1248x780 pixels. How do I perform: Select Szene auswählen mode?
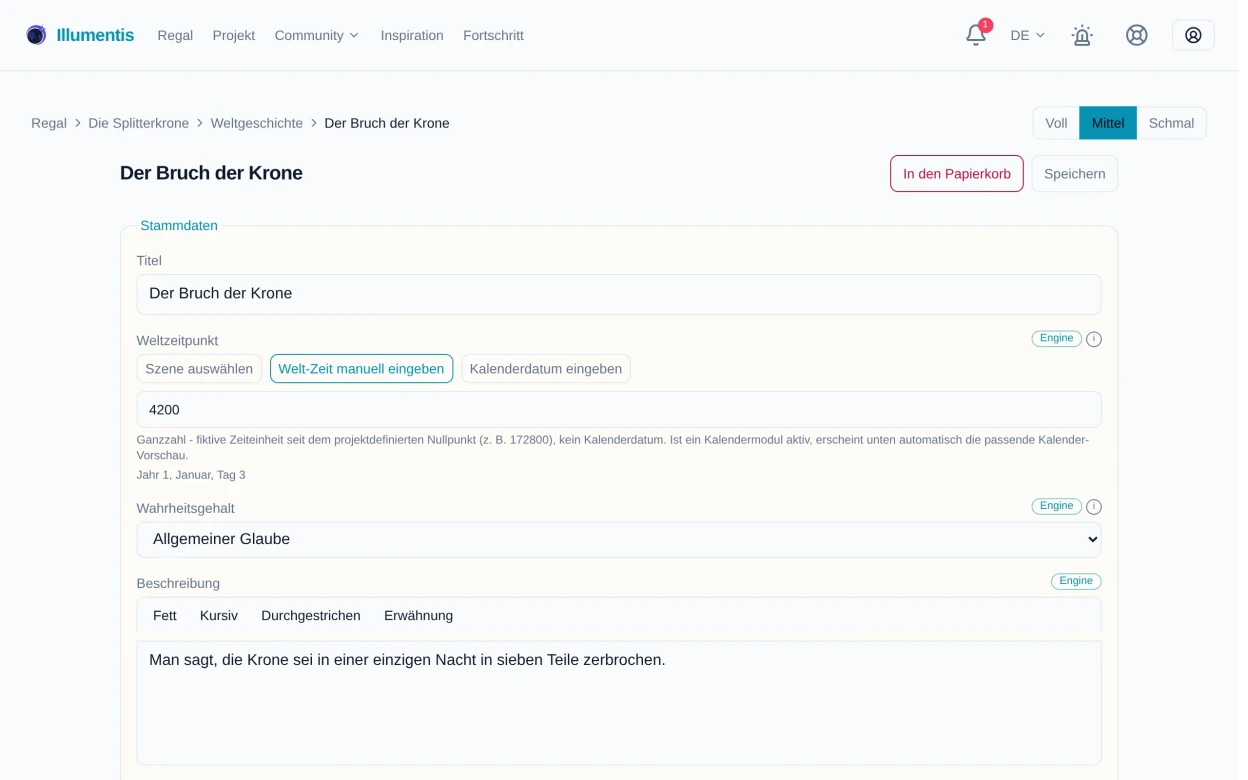(x=199, y=369)
